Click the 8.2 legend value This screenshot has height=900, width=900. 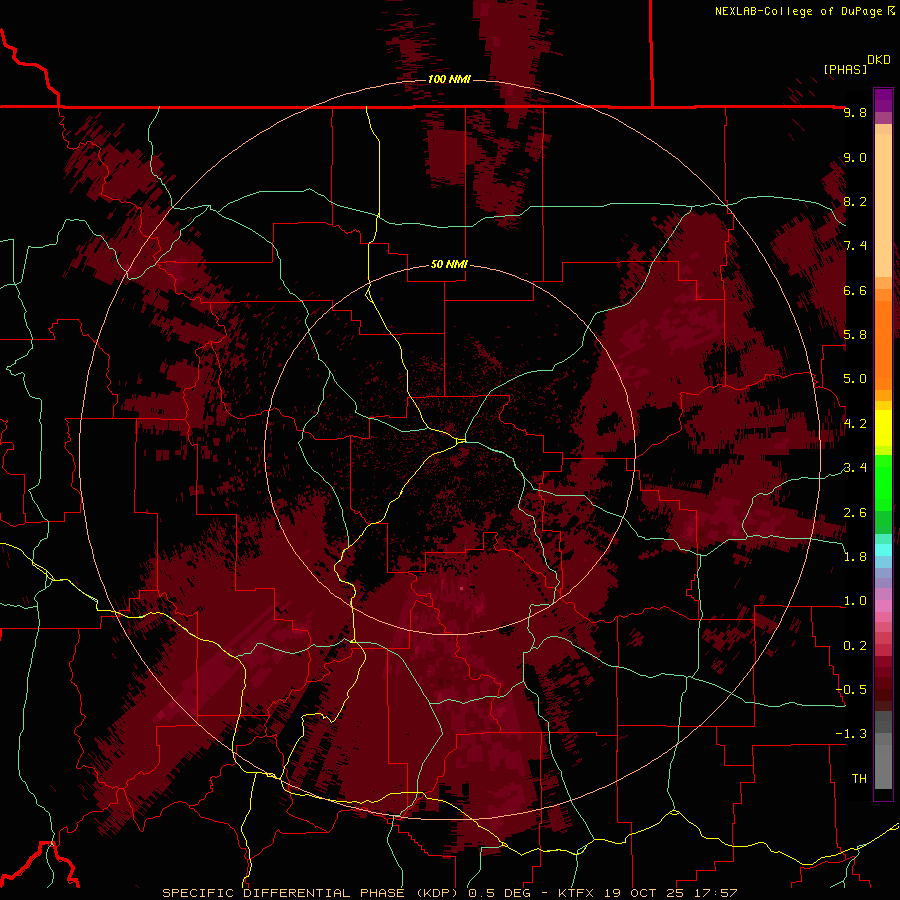tap(855, 201)
